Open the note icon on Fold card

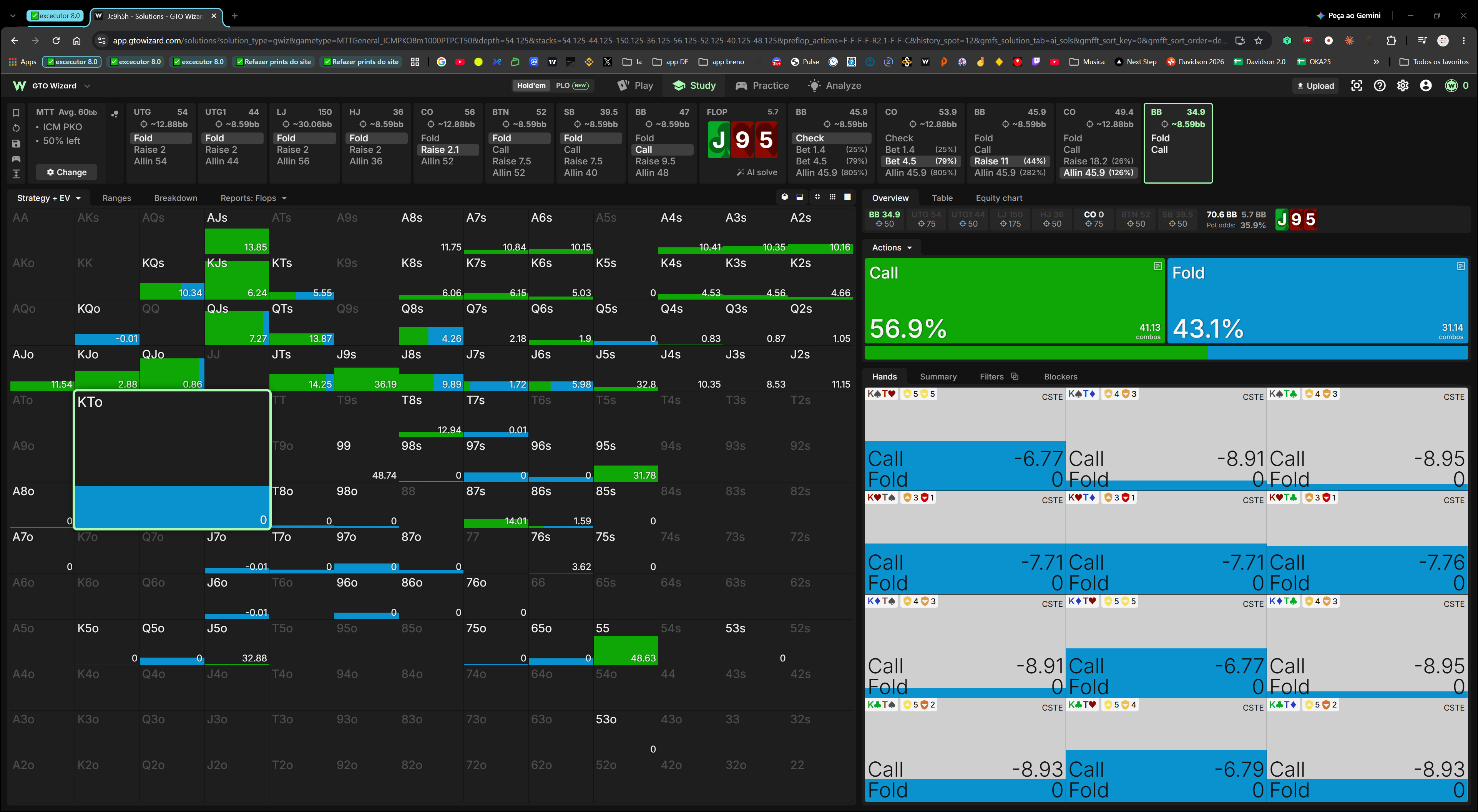(x=1461, y=266)
